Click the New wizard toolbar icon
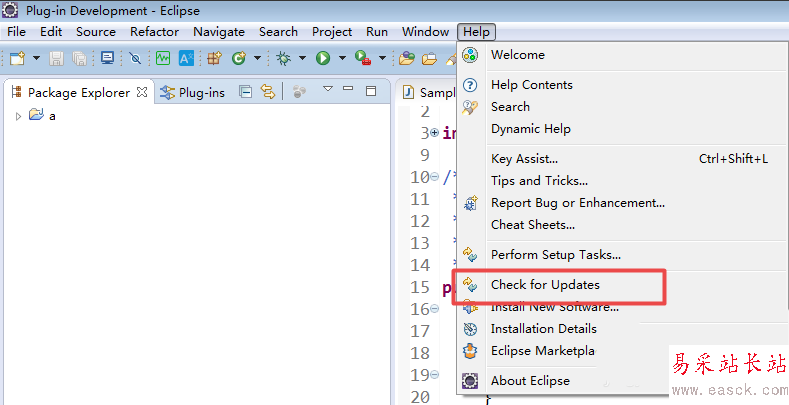 tap(17, 58)
